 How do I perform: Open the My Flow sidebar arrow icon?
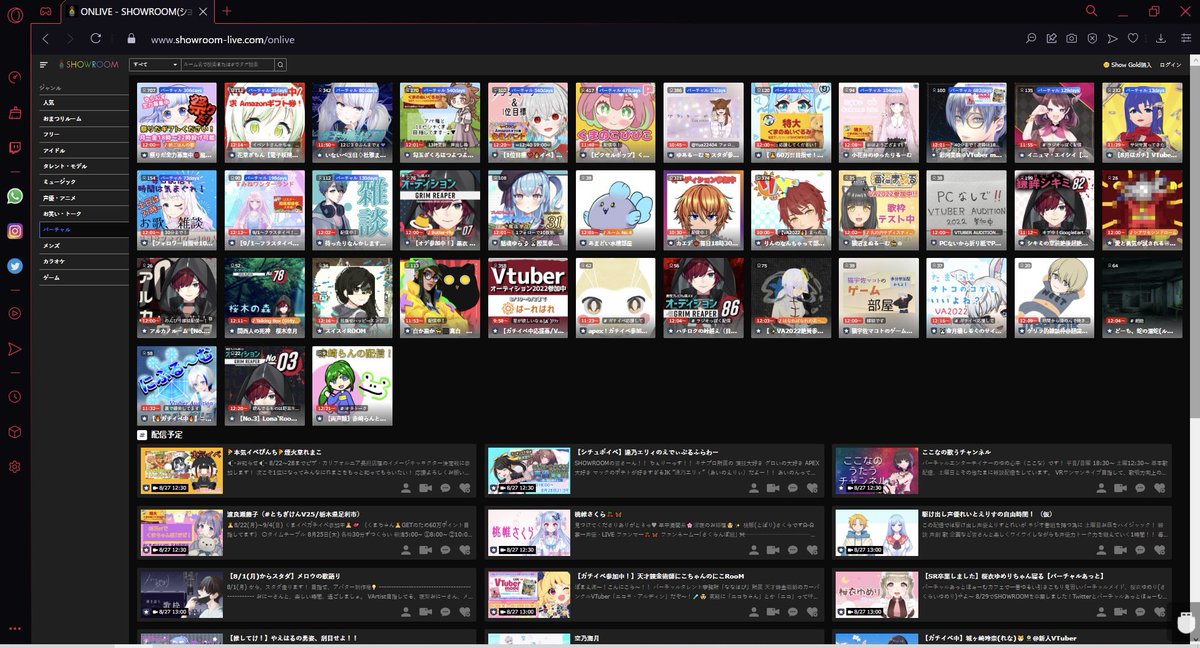click(x=15, y=349)
